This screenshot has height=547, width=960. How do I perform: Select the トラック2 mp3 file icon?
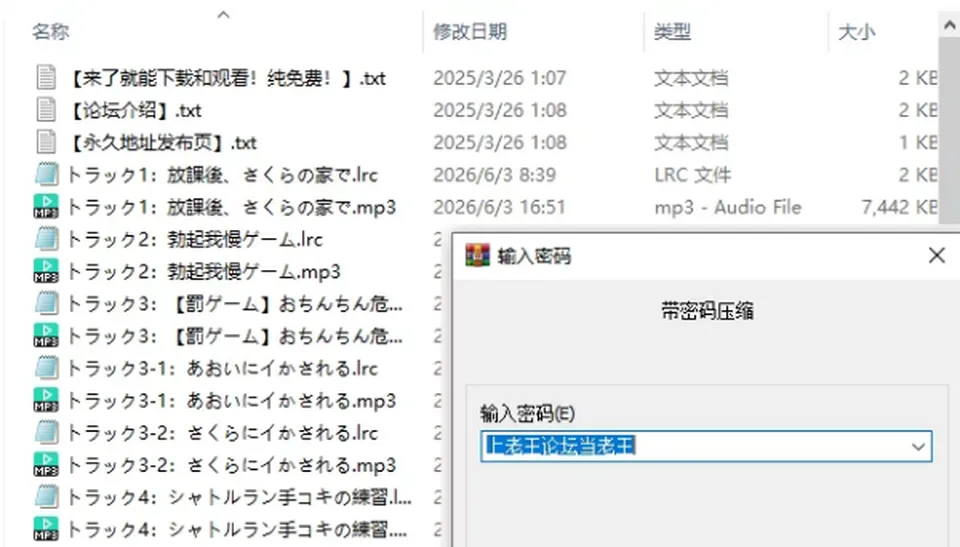(x=46, y=271)
